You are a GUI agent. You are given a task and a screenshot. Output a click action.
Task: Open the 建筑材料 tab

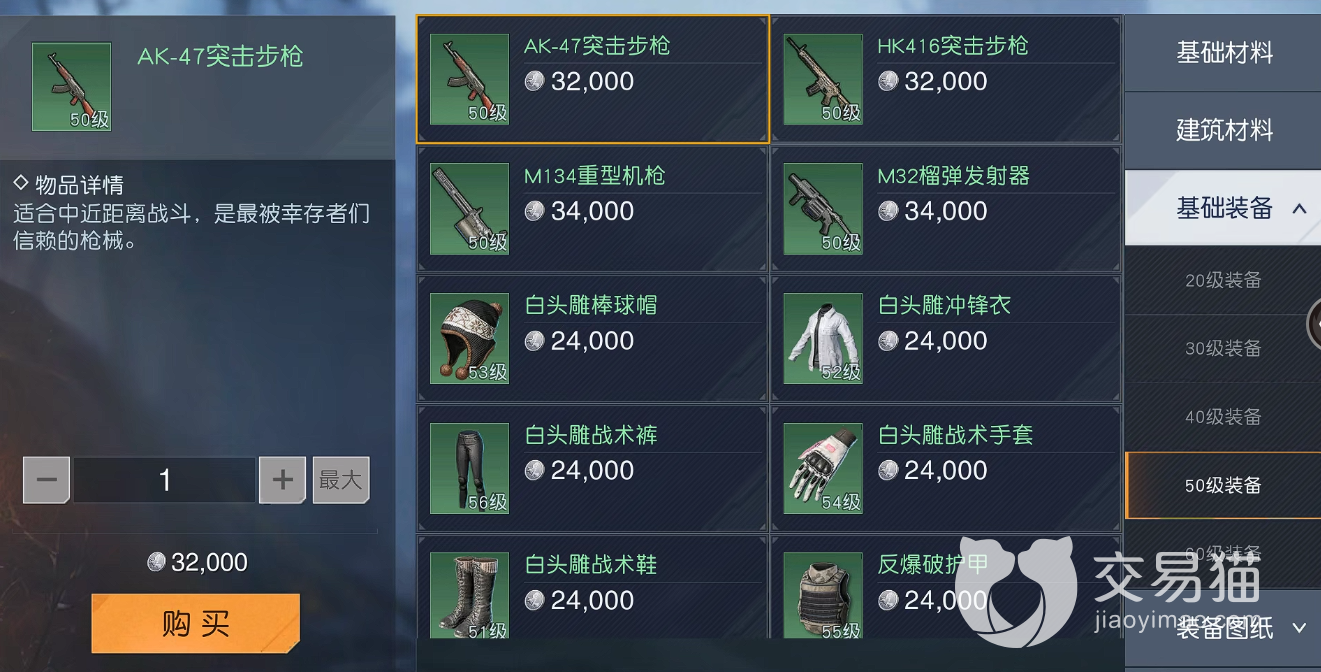coord(1223,130)
